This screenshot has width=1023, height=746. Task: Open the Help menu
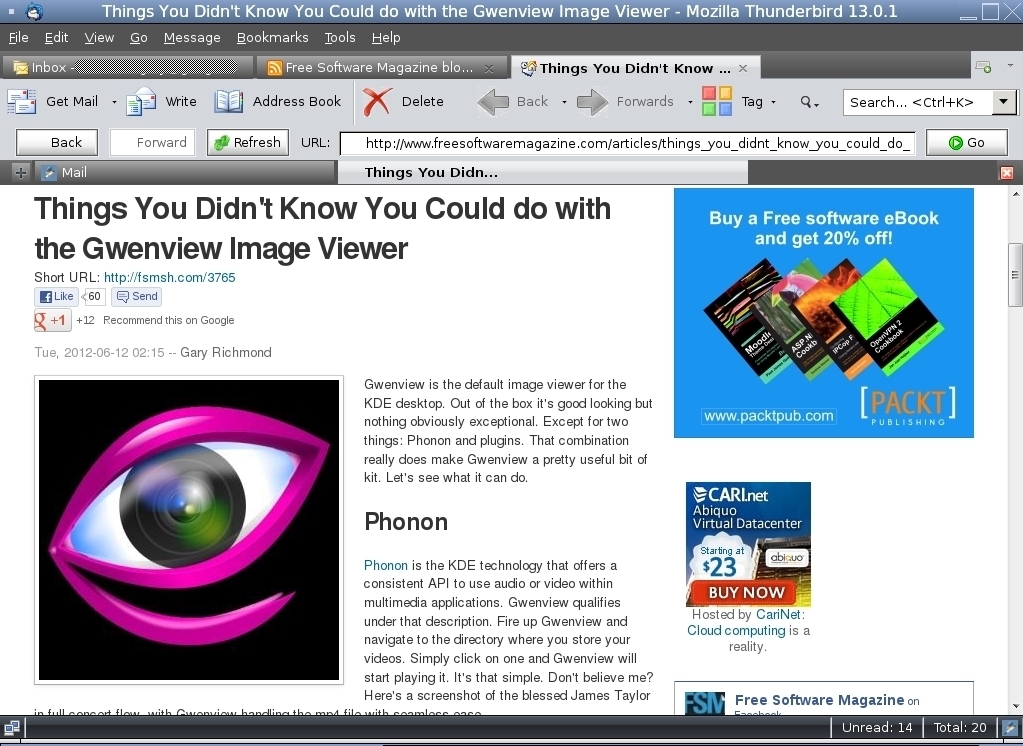[x=386, y=38]
